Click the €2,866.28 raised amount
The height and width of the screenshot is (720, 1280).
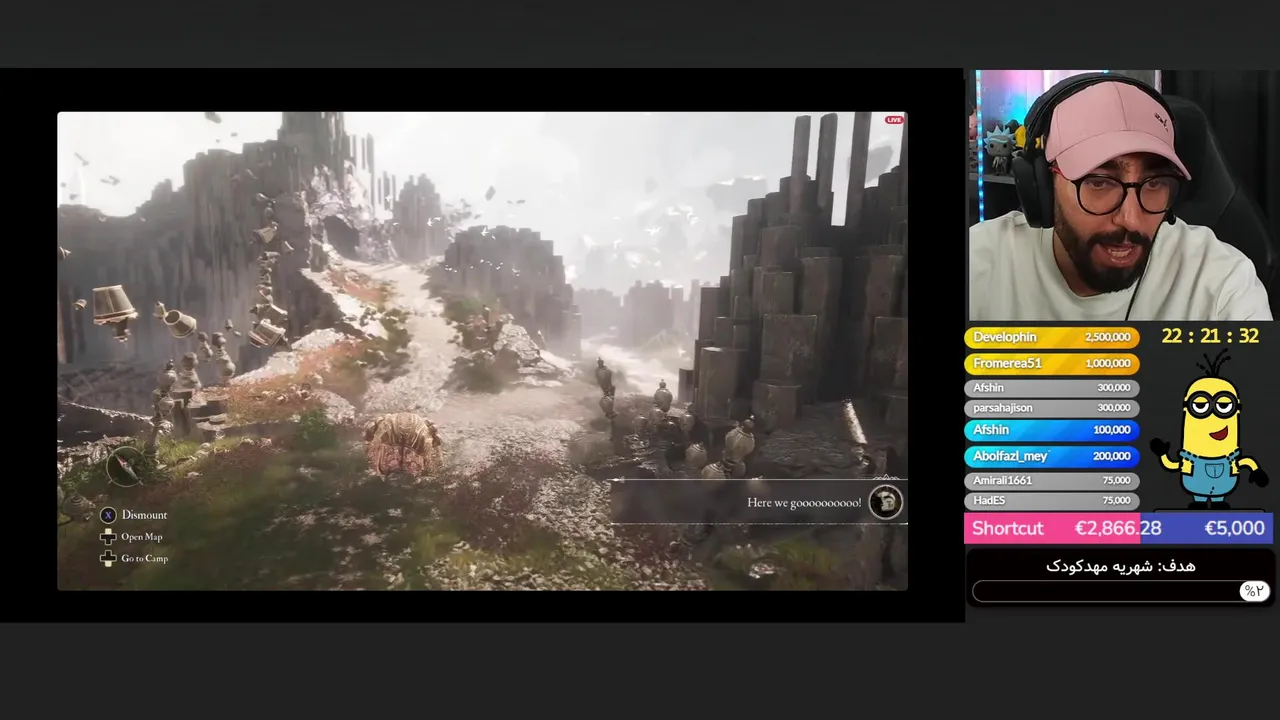pyautogui.click(x=1118, y=528)
